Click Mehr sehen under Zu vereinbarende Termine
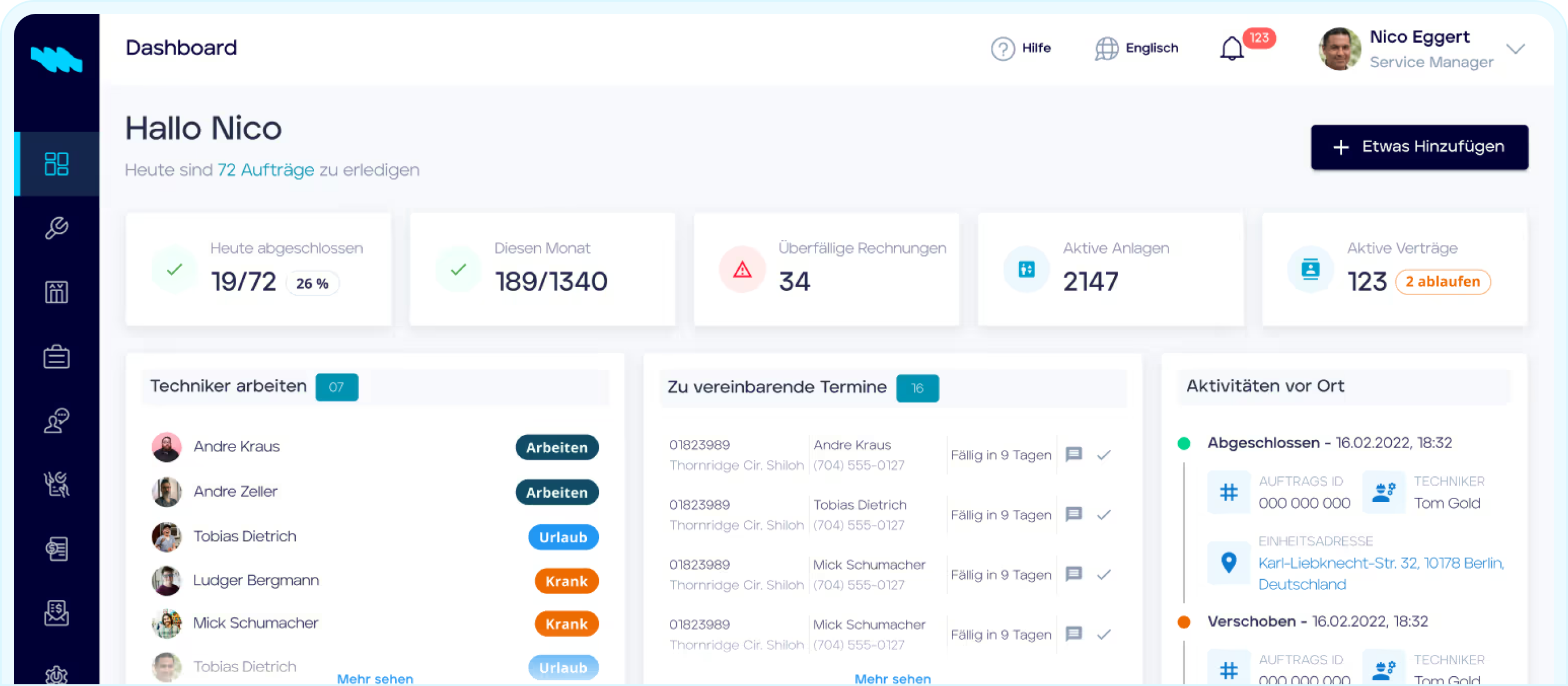 click(x=892, y=678)
